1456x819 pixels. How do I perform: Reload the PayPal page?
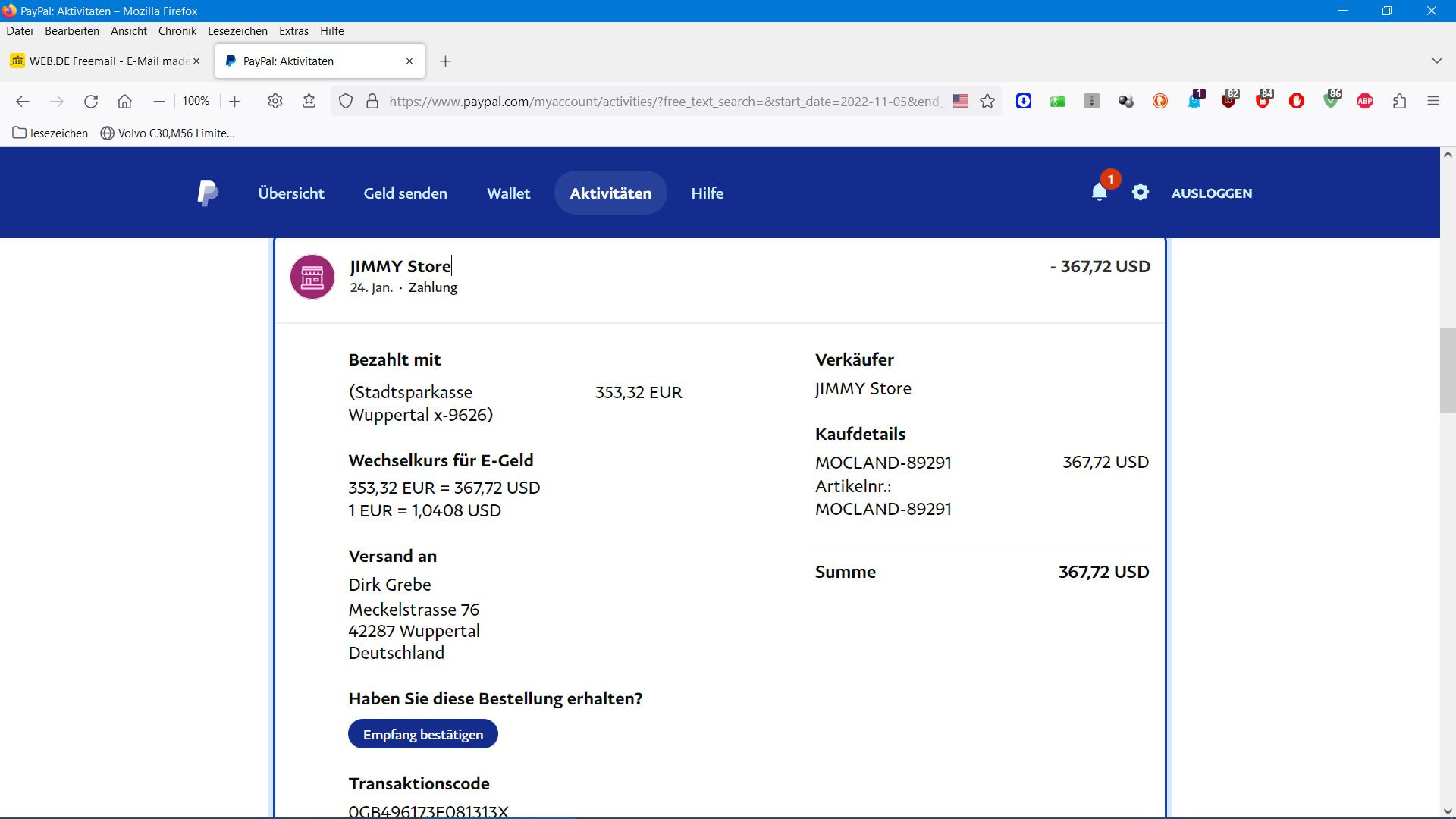point(91,101)
